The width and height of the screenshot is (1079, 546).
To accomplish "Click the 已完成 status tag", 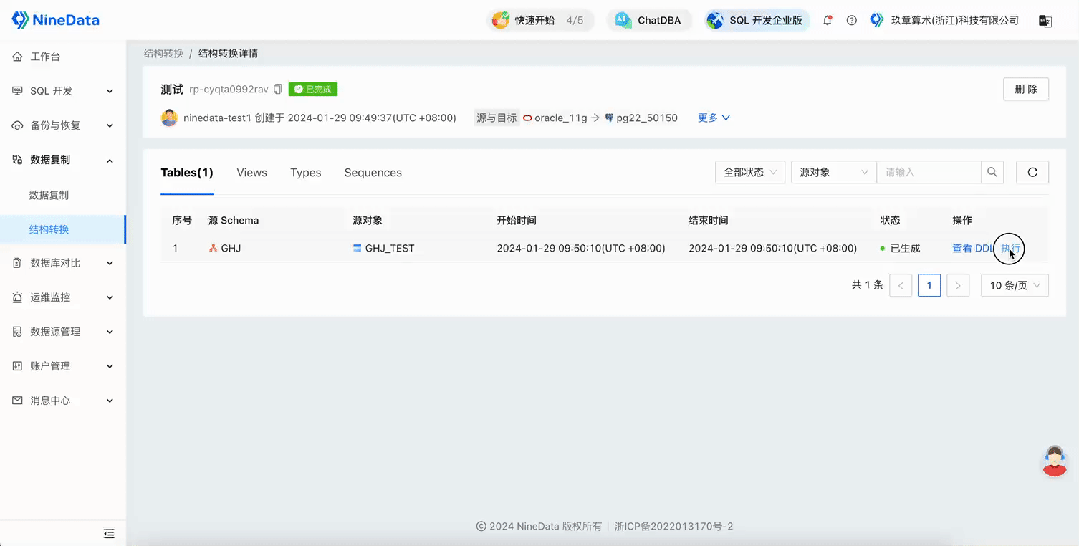I will tap(312, 90).
